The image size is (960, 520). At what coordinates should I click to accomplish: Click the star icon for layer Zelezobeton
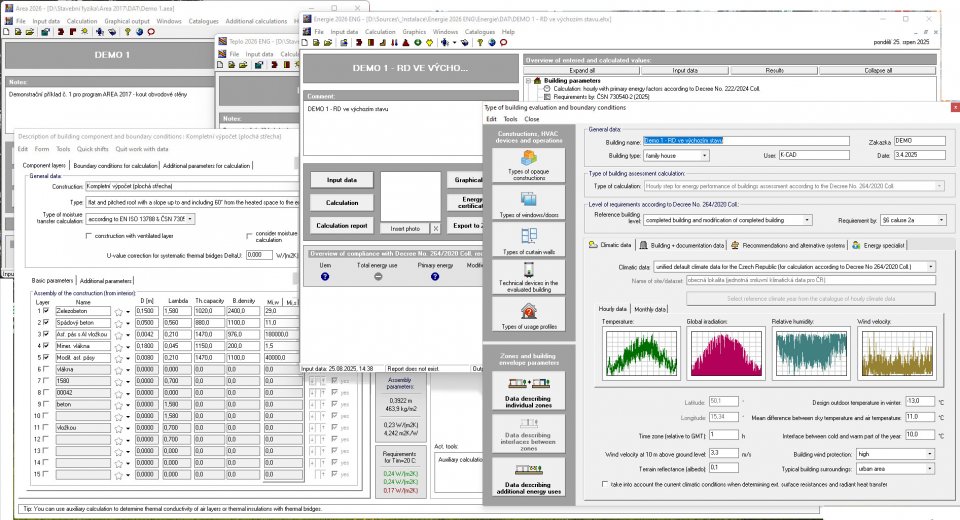pos(118,312)
